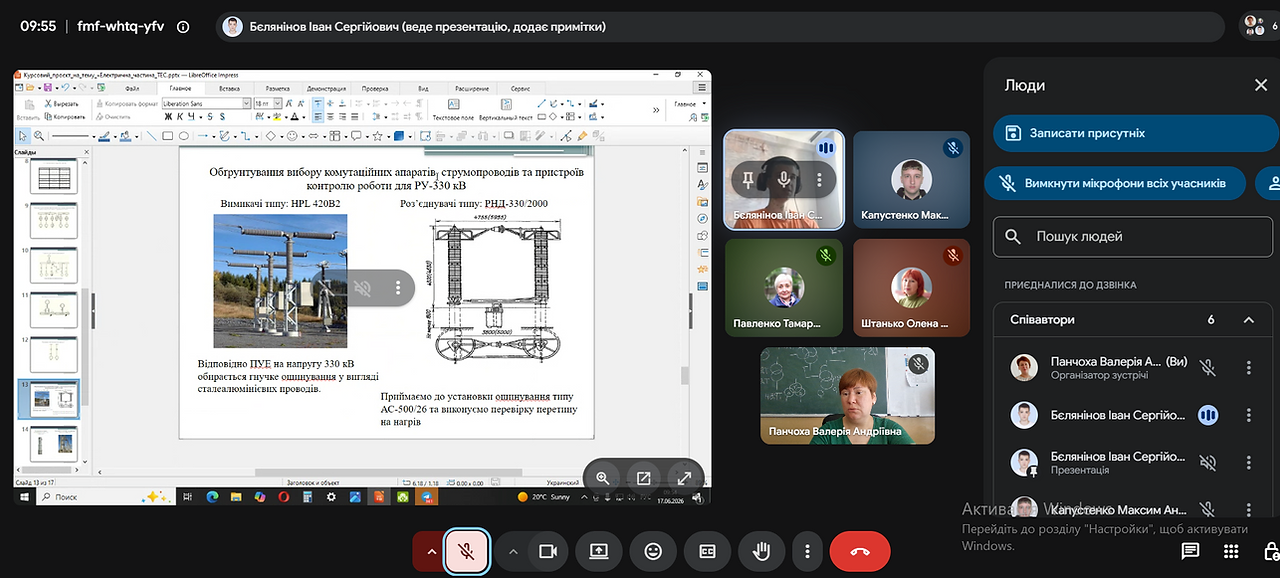Open the activities grid icon
The image size is (1280, 578).
click(x=1231, y=551)
